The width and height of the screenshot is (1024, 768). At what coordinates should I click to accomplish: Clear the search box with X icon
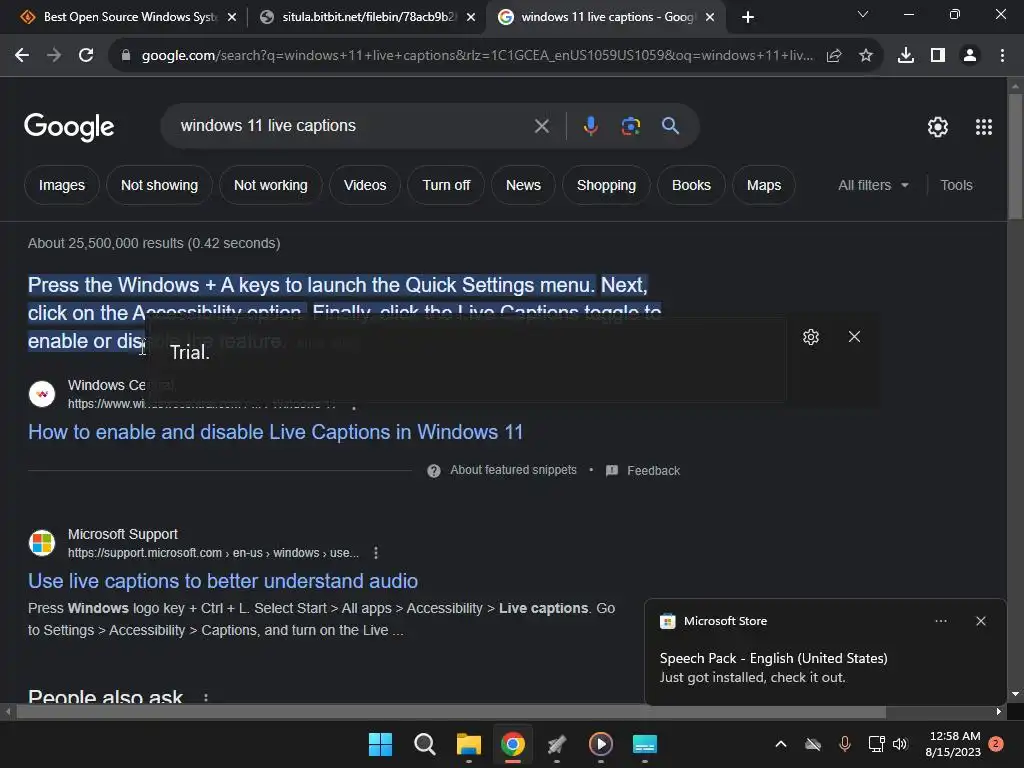(542, 126)
